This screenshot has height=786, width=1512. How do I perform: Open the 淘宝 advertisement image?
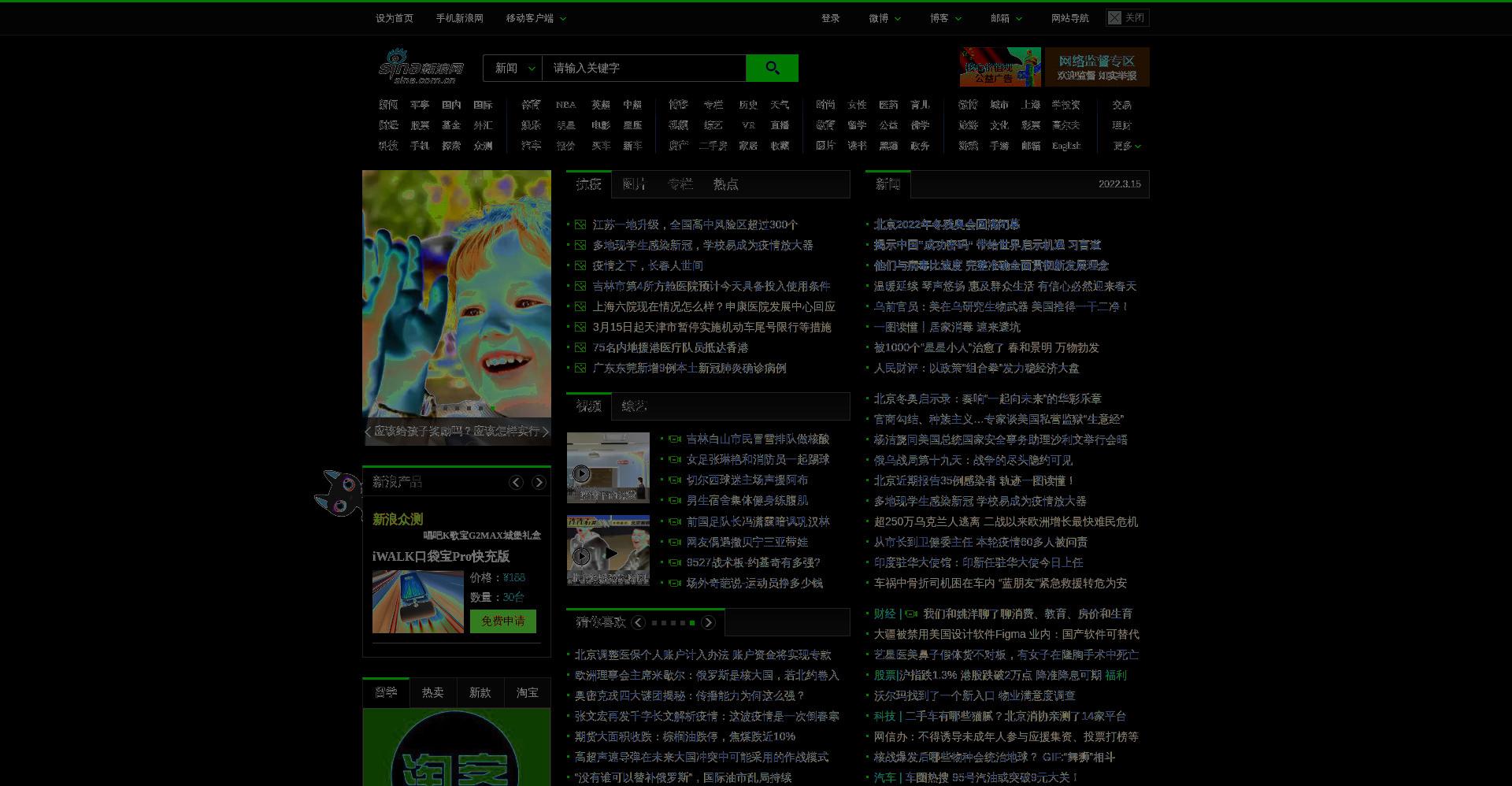[x=457, y=747]
